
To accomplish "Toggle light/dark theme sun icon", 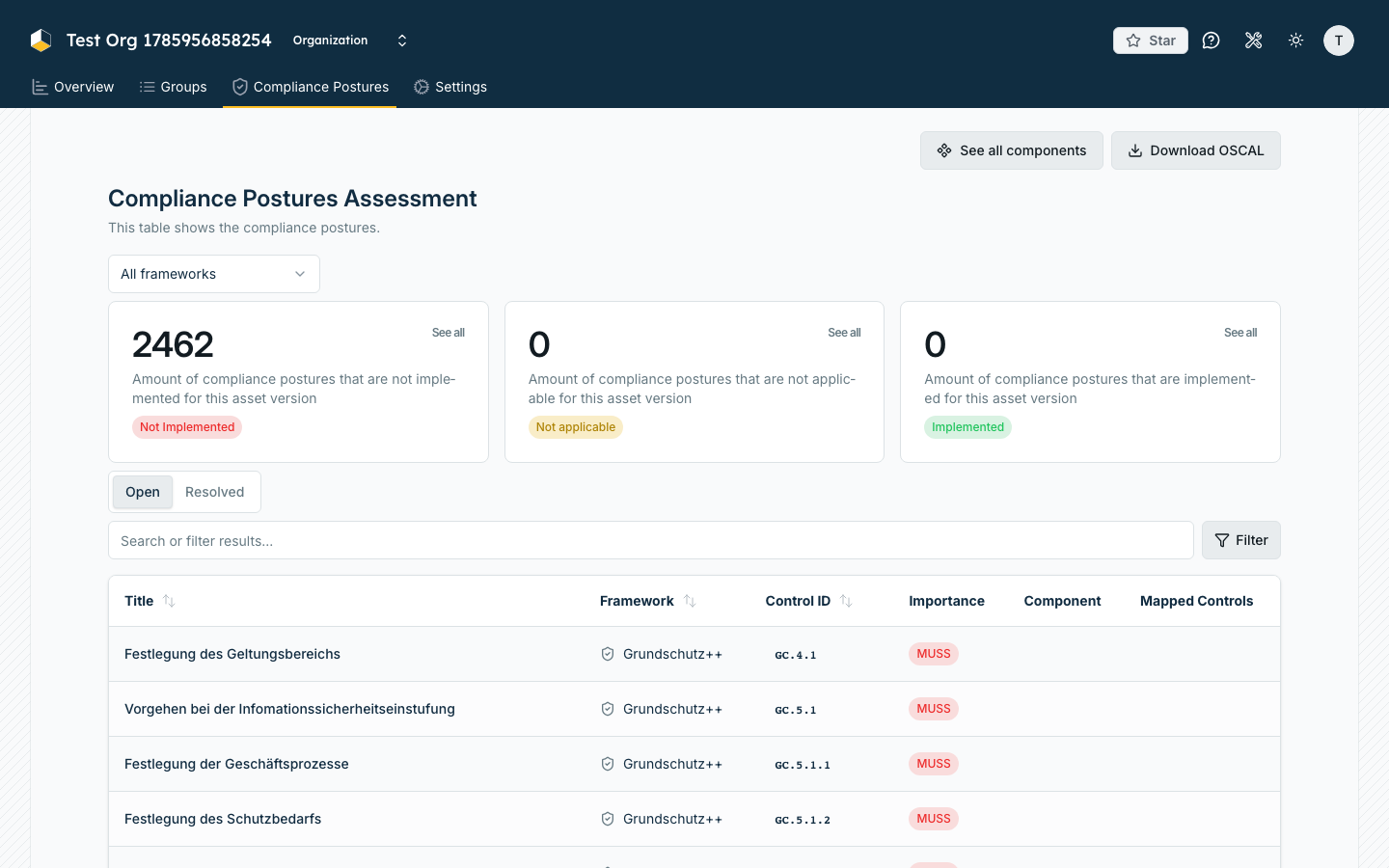I will click(x=1296, y=41).
